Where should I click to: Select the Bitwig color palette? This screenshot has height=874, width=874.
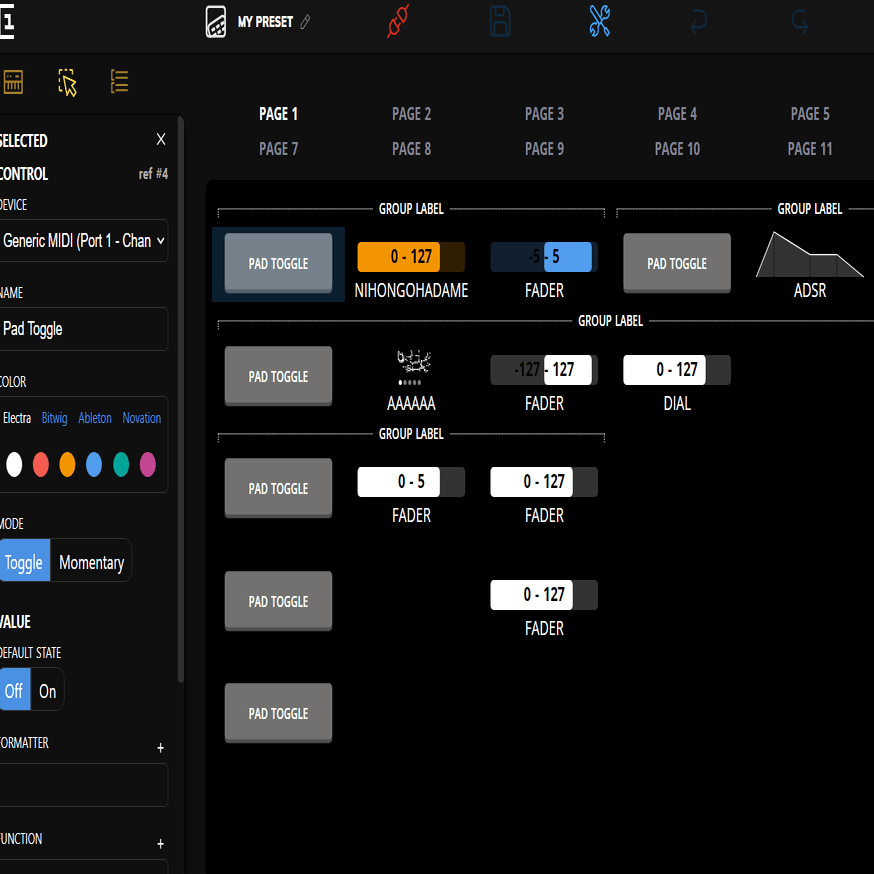[x=54, y=418]
